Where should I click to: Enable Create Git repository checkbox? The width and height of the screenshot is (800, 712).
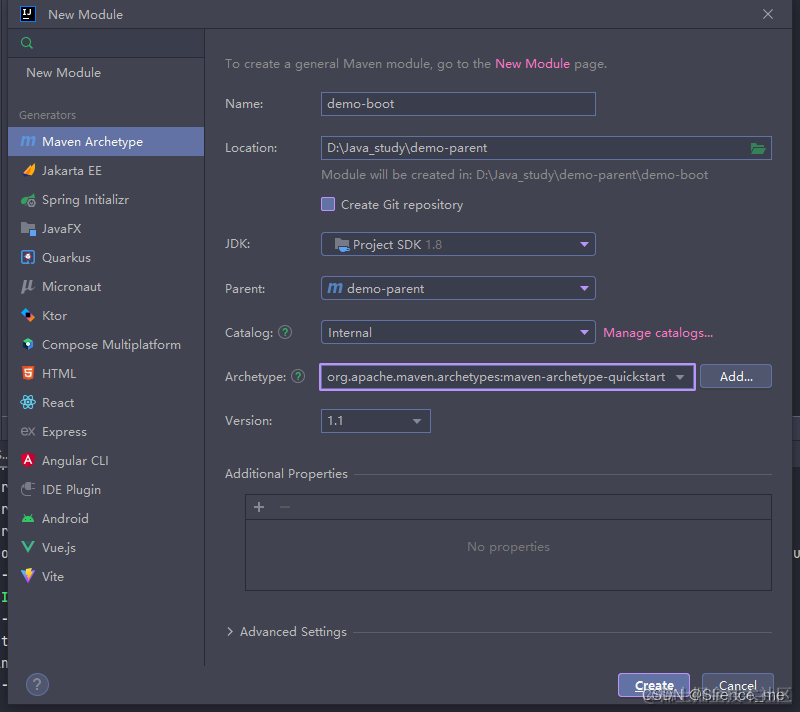pos(328,205)
